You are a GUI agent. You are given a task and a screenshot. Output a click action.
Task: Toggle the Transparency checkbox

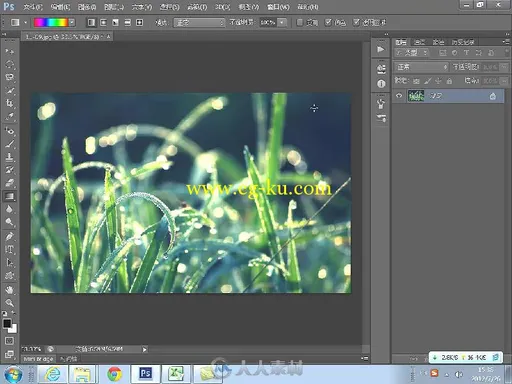tap(356, 22)
